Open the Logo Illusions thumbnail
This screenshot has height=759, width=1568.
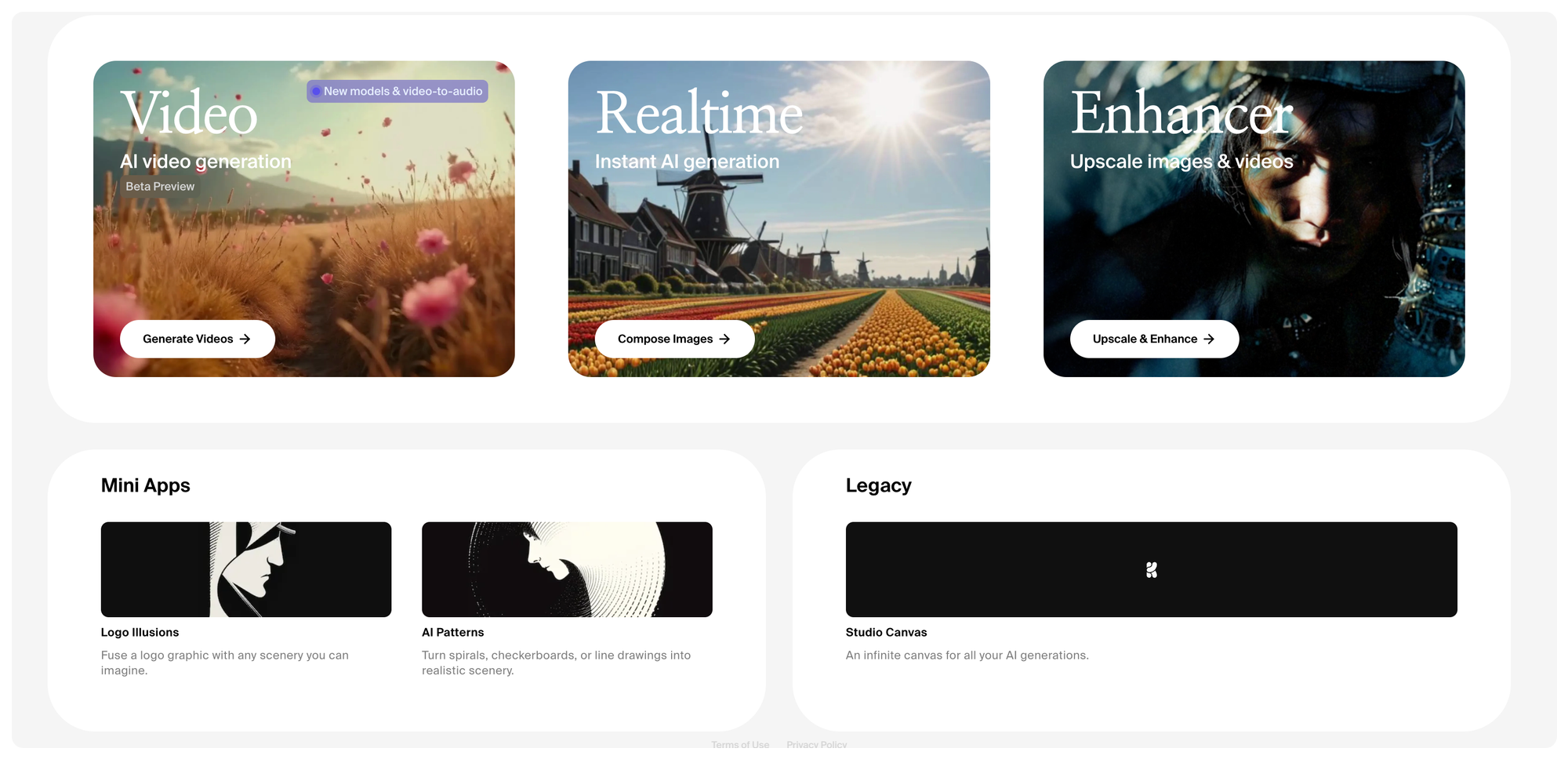[x=246, y=569]
